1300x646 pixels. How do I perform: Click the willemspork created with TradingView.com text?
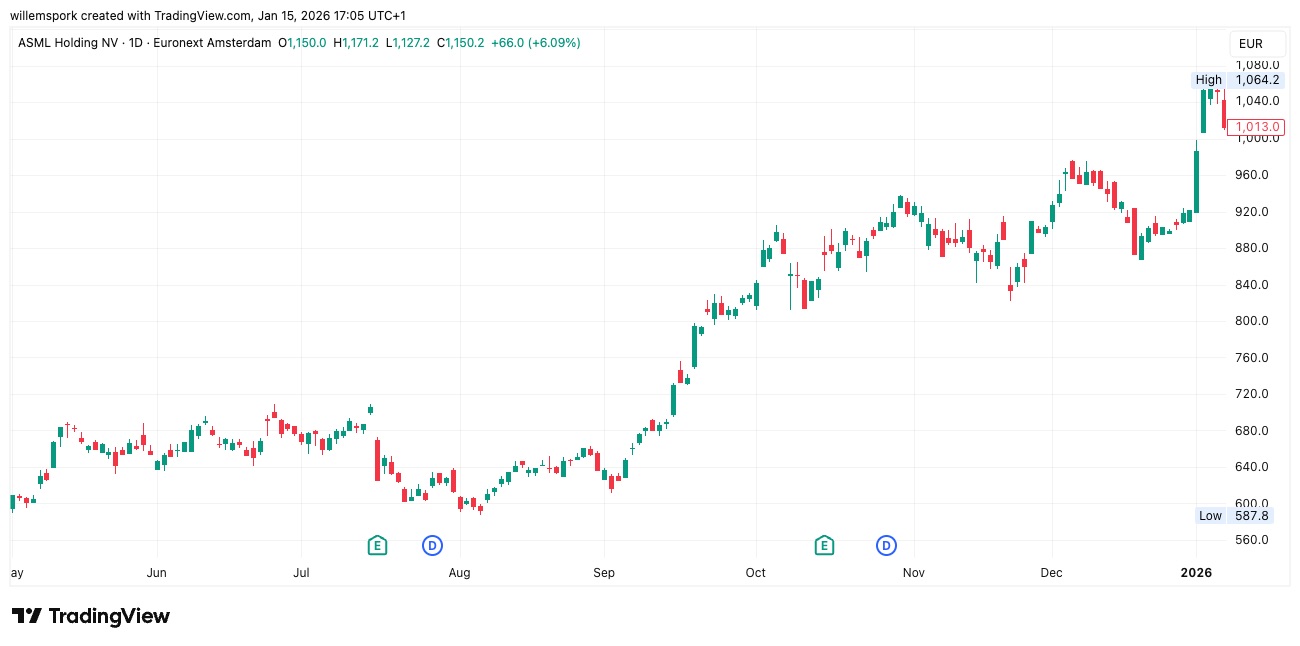click(140, 16)
